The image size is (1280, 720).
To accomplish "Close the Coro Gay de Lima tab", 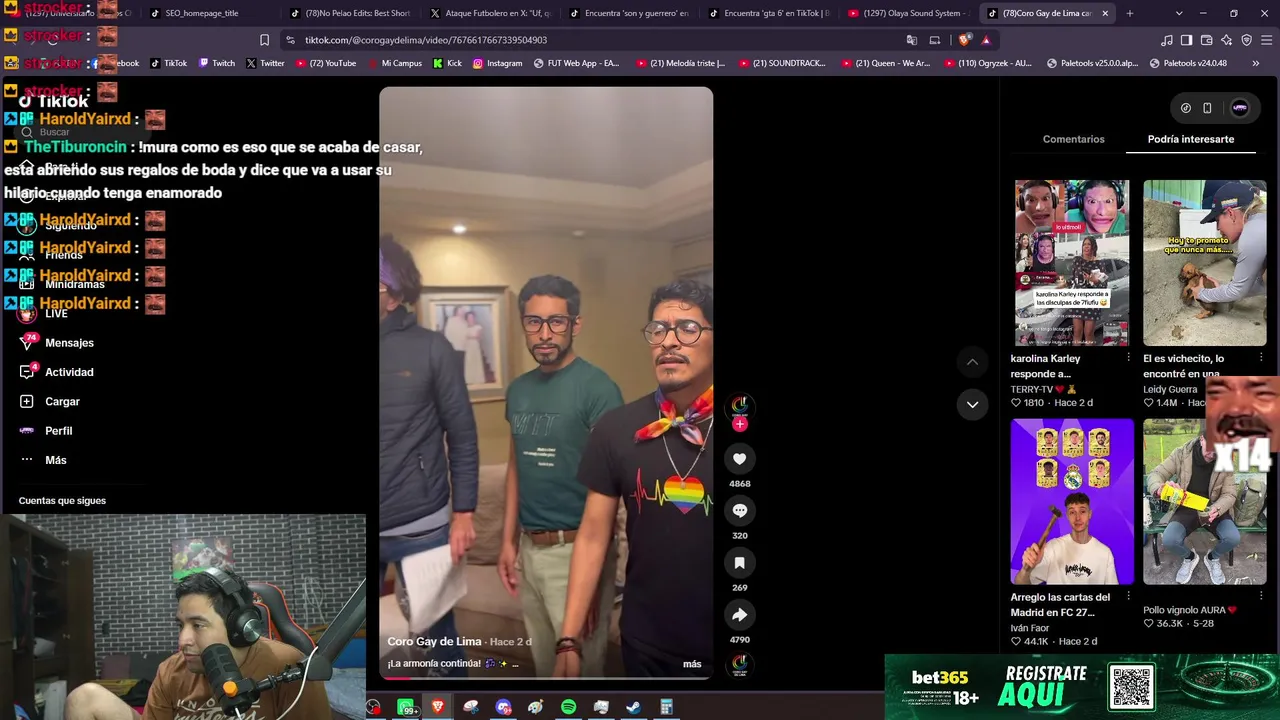I will (1105, 13).
